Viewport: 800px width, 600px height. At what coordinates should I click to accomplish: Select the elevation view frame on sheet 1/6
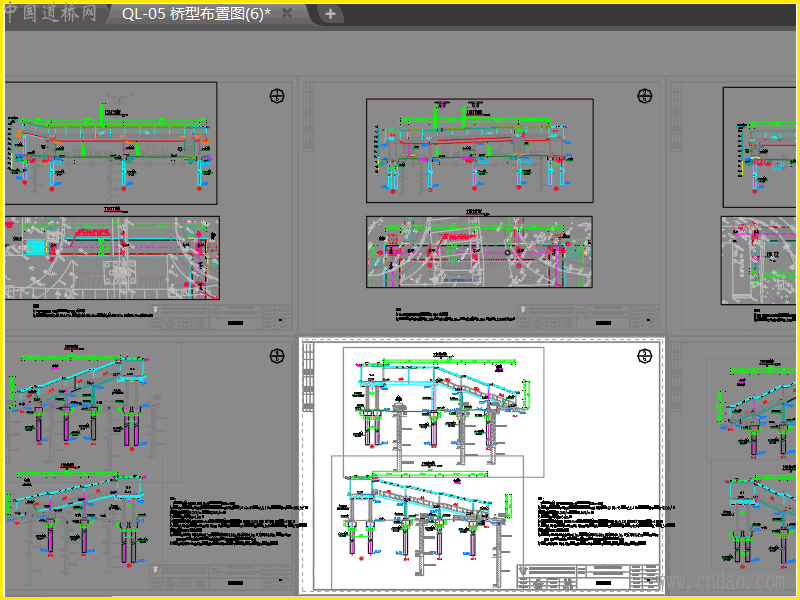pos(111,143)
